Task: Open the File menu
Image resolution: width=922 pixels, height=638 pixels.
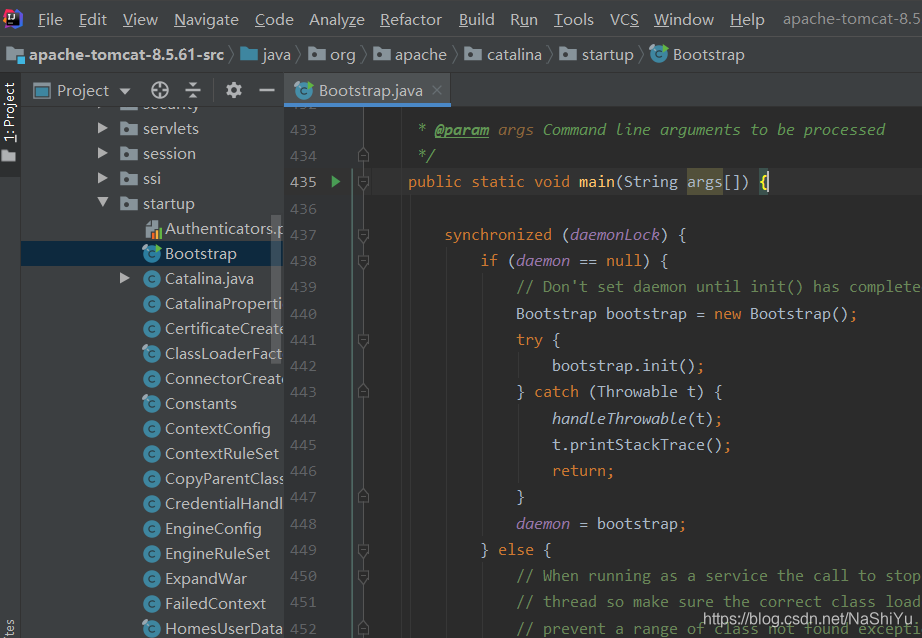Action: pyautogui.click(x=50, y=20)
